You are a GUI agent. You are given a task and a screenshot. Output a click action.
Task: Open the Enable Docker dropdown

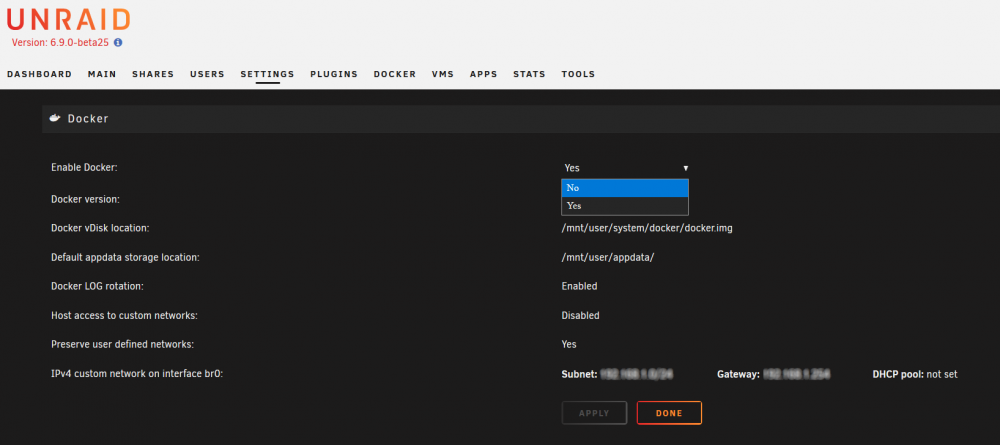626,168
